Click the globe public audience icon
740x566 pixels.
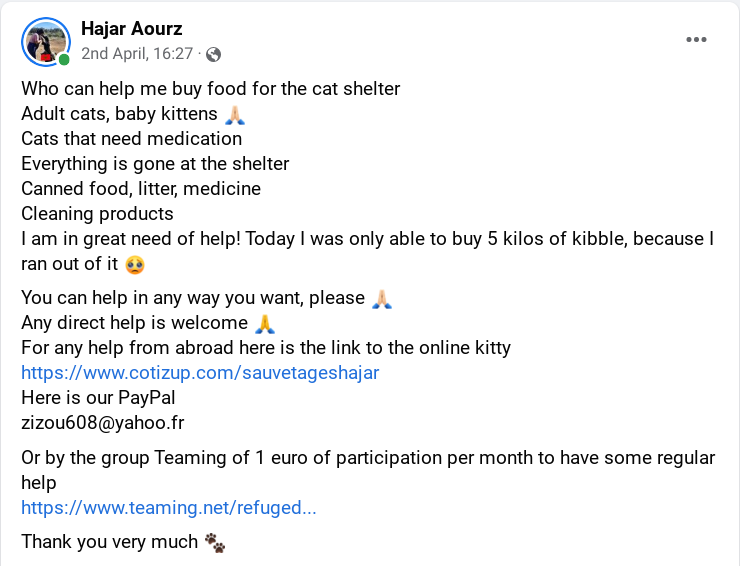point(213,54)
